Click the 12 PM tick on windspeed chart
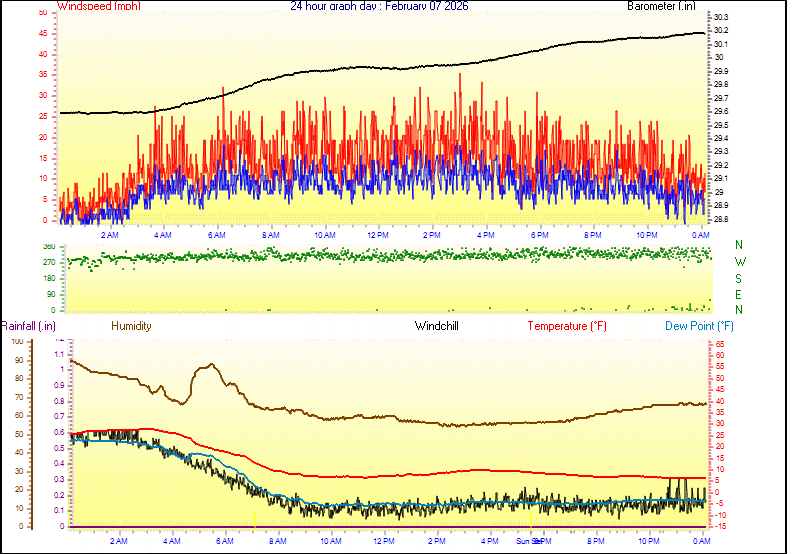Viewport: 798px width, 554px height. point(378,234)
